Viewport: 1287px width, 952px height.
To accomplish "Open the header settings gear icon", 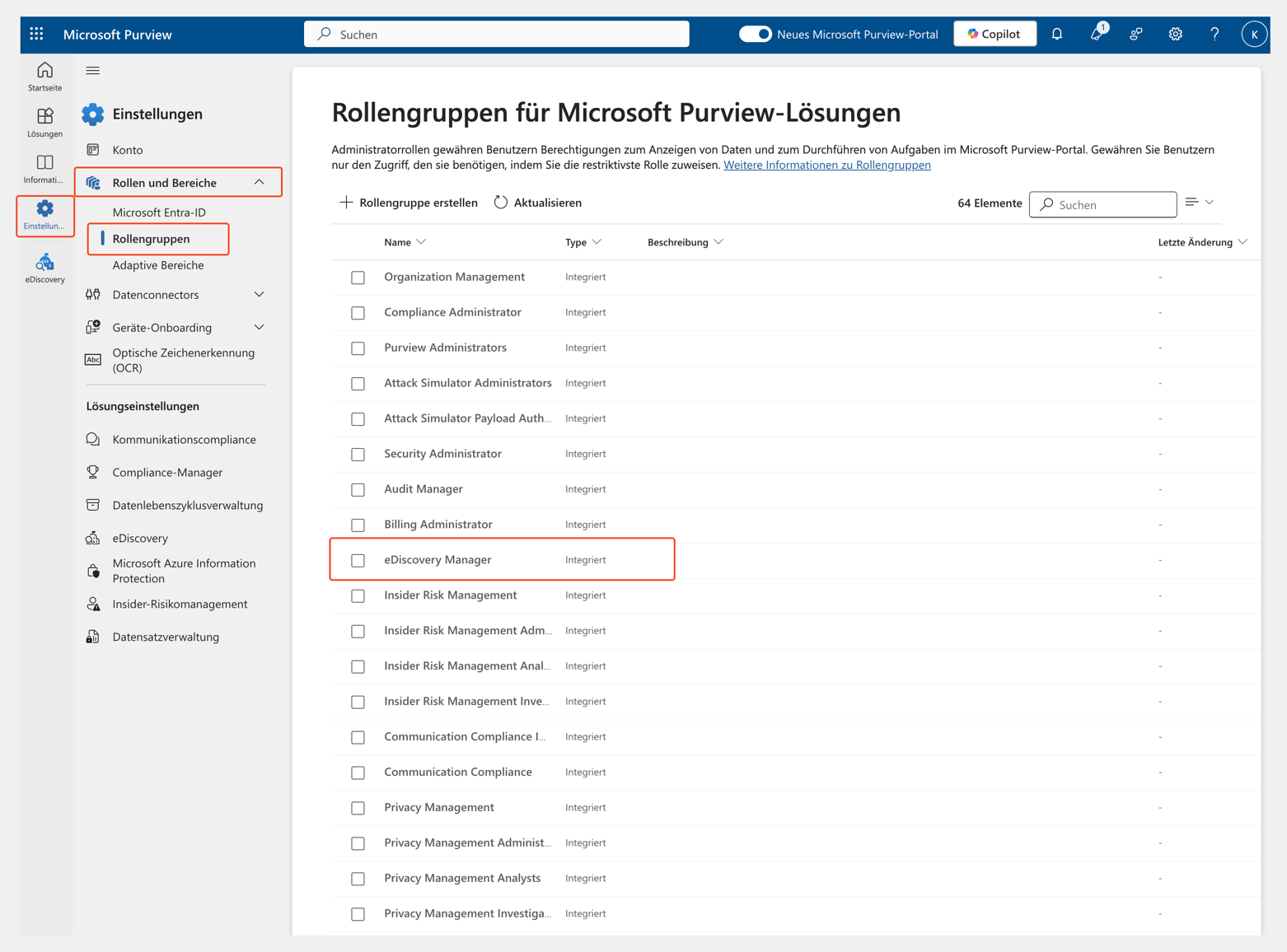I will [1176, 34].
